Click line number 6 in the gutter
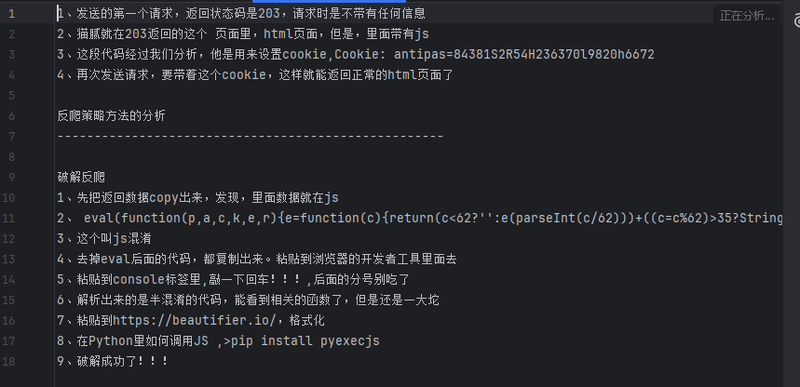This screenshot has height=387, width=800. point(11,116)
